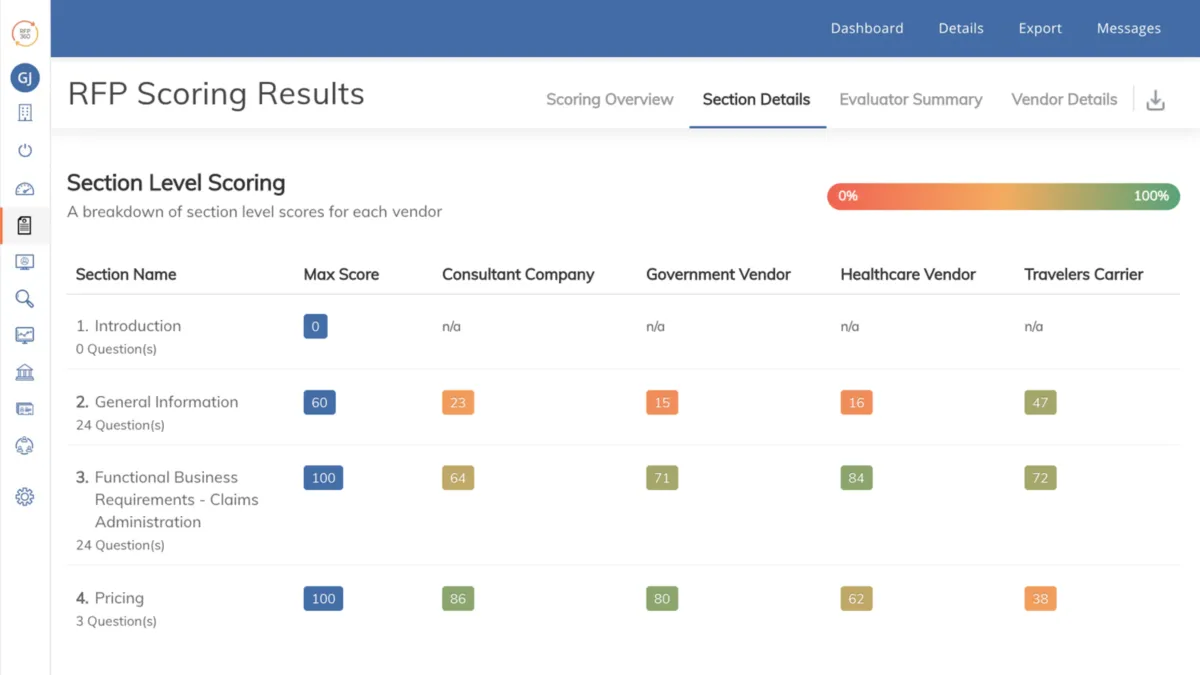Switch to the Evaluator Summary tab

pos(911,100)
